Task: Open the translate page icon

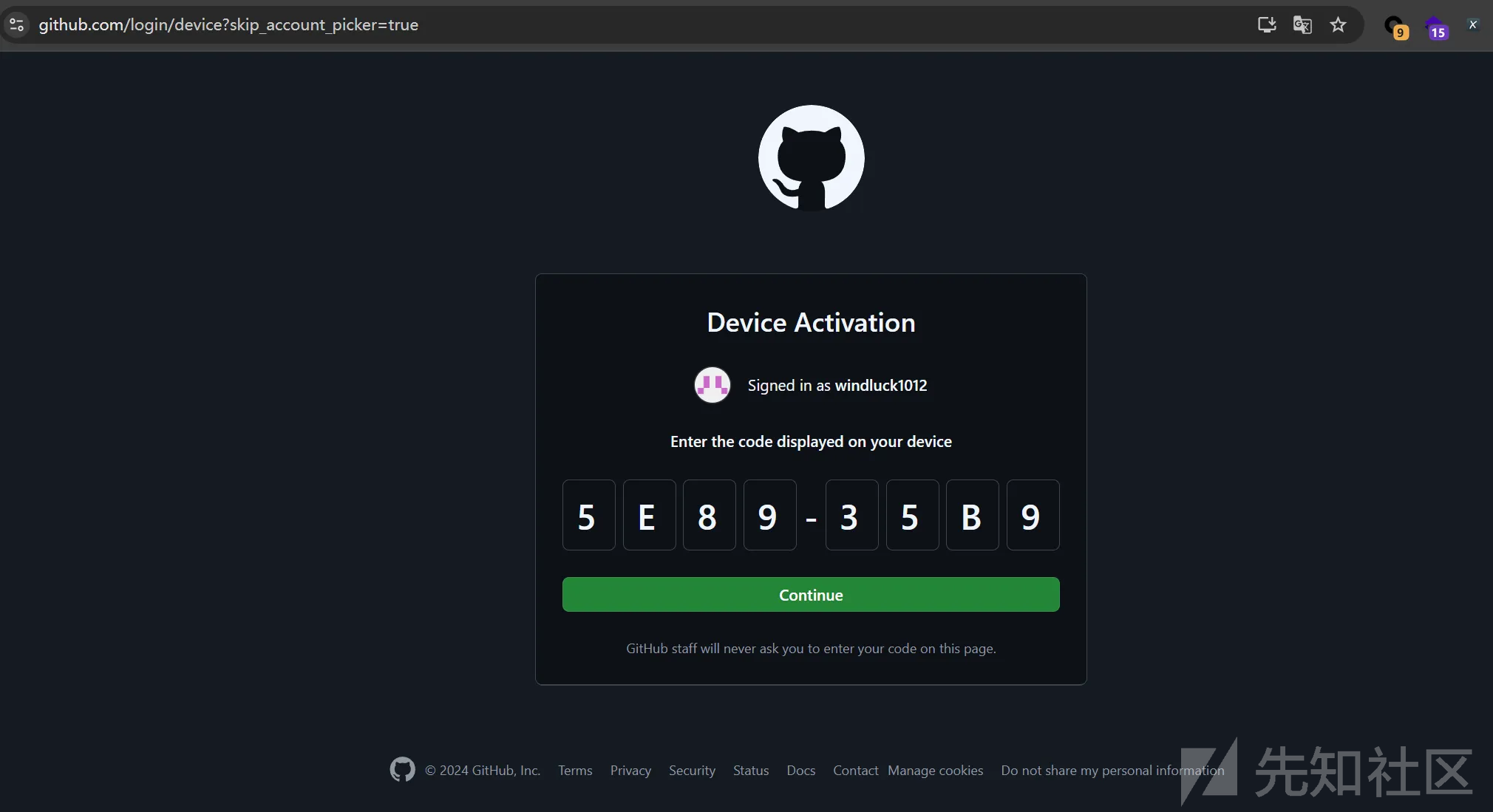Action: (1302, 24)
